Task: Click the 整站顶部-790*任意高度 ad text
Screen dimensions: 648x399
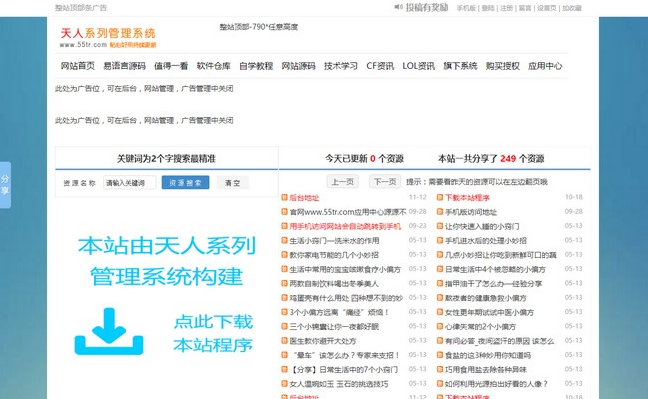Action: coord(258,27)
